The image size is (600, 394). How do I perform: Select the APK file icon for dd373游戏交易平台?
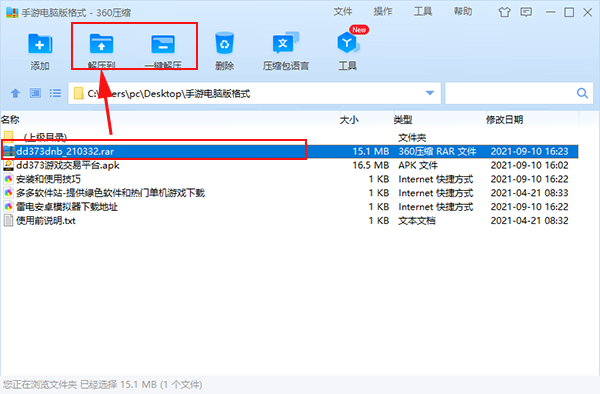pos(8,165)
